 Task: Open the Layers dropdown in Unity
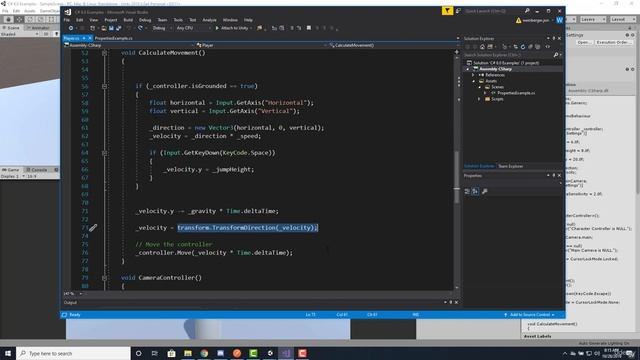tap(592, 19)
